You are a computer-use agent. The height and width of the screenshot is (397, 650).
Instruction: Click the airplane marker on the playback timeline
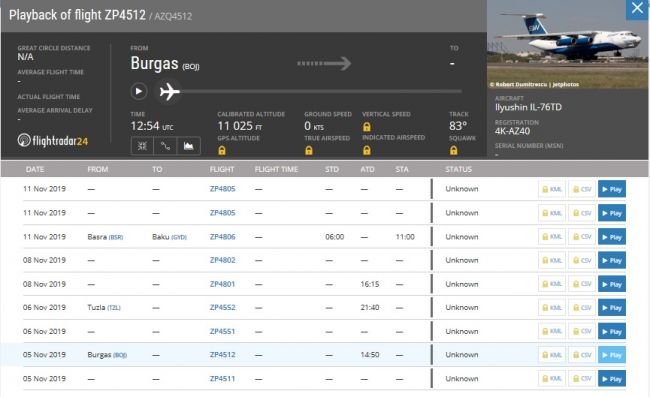point(170,92)
